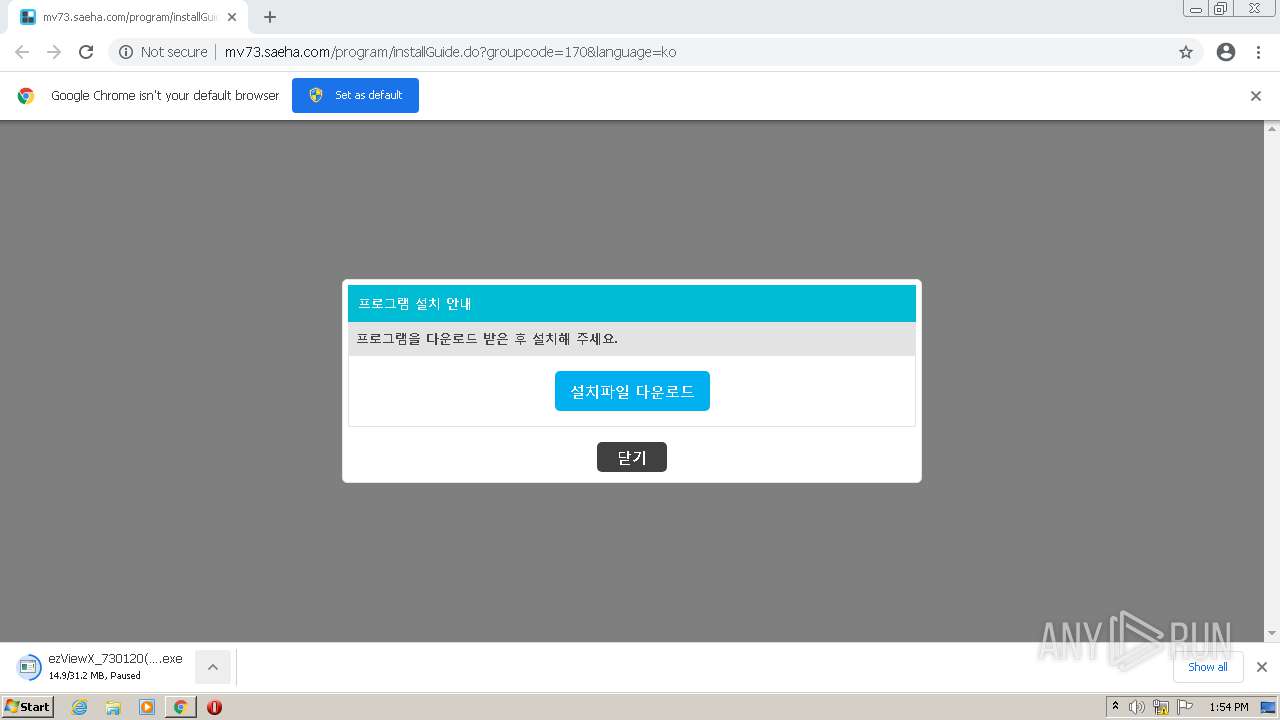Reload the current page
Image resolution: width=1280 pixels, height=720 pixels.
click(86, 52)
